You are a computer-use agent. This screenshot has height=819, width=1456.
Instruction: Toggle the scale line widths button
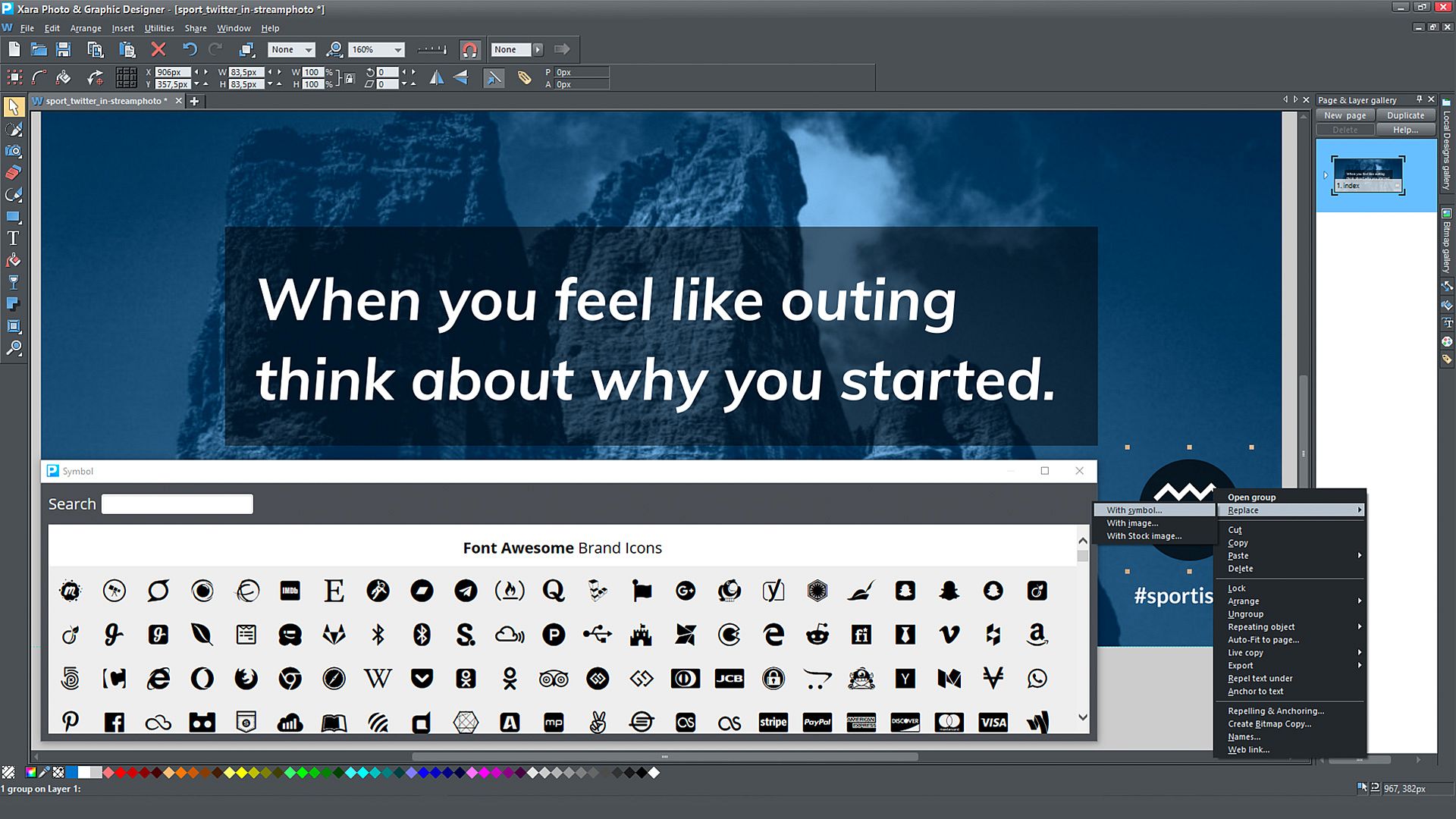pos(494,77)
